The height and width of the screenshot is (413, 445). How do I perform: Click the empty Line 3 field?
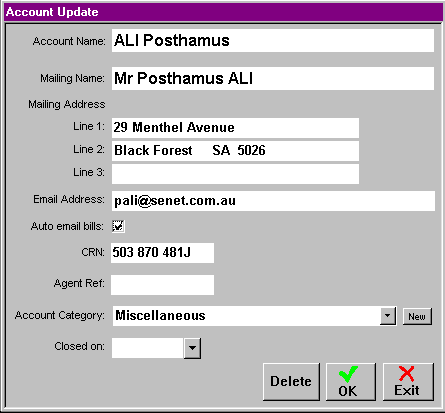pyautogui.click(x=235, y=174)
